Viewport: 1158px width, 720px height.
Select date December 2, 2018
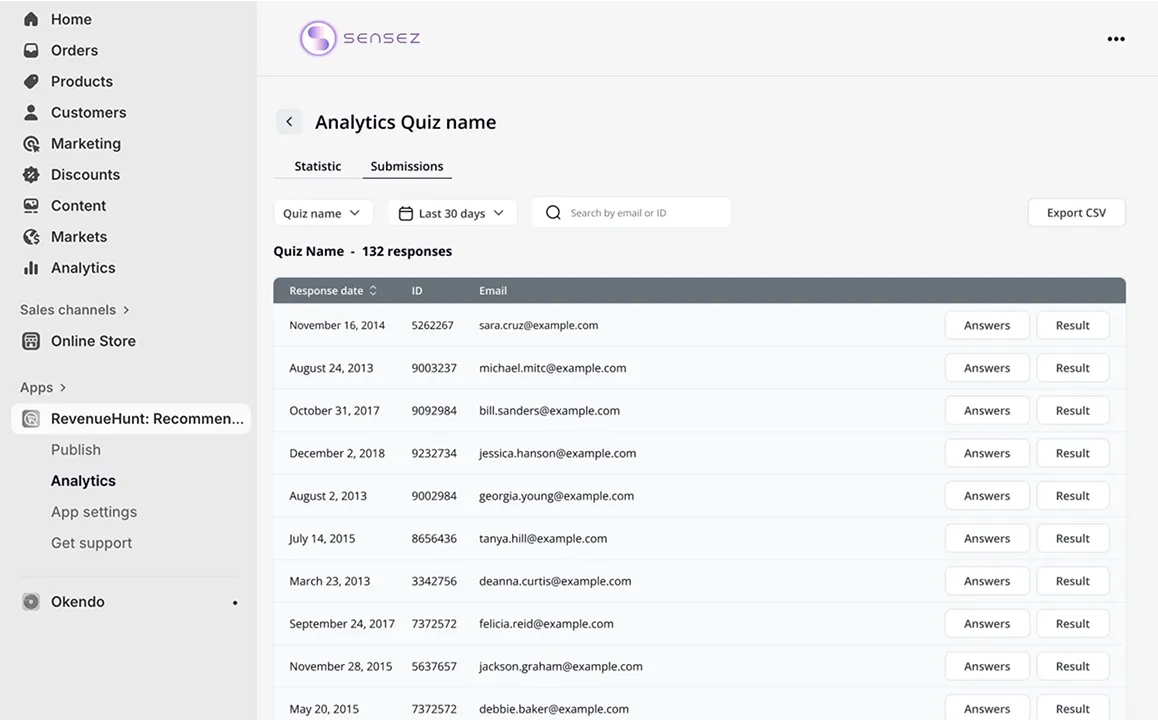[337, 453]
